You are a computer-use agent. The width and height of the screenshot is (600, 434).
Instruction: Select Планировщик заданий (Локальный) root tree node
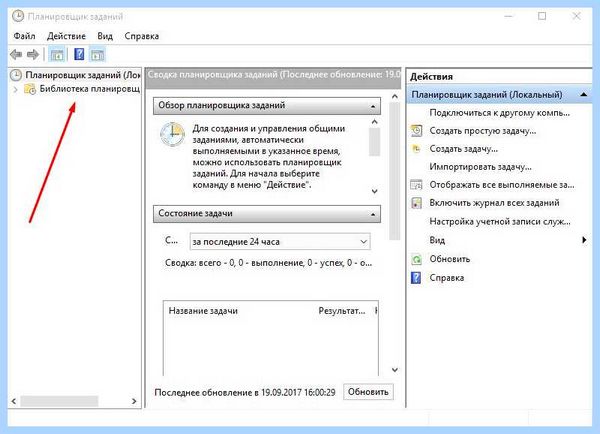point(83,75)
